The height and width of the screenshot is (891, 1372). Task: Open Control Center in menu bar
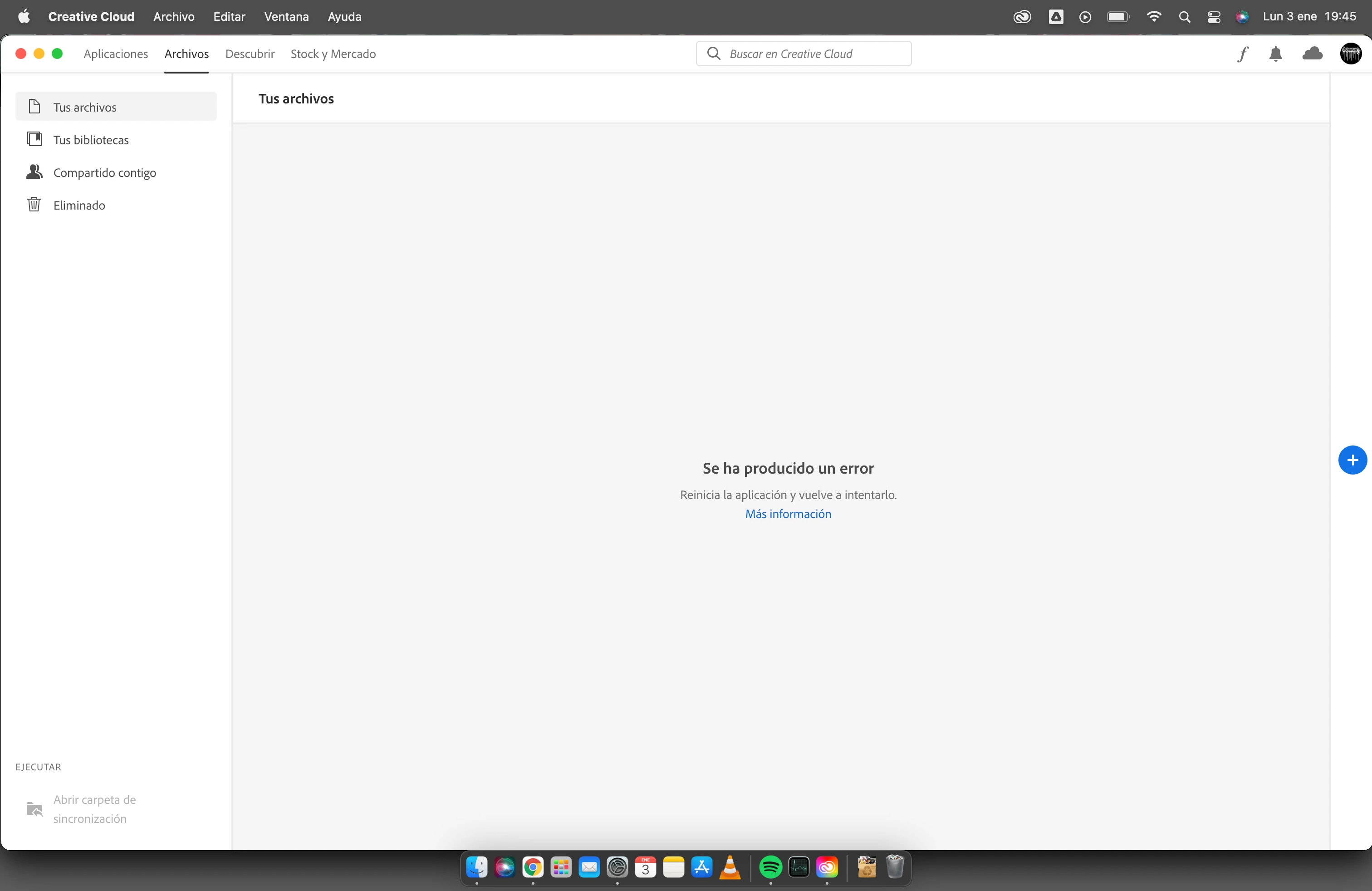click(x=1214, y=17)
